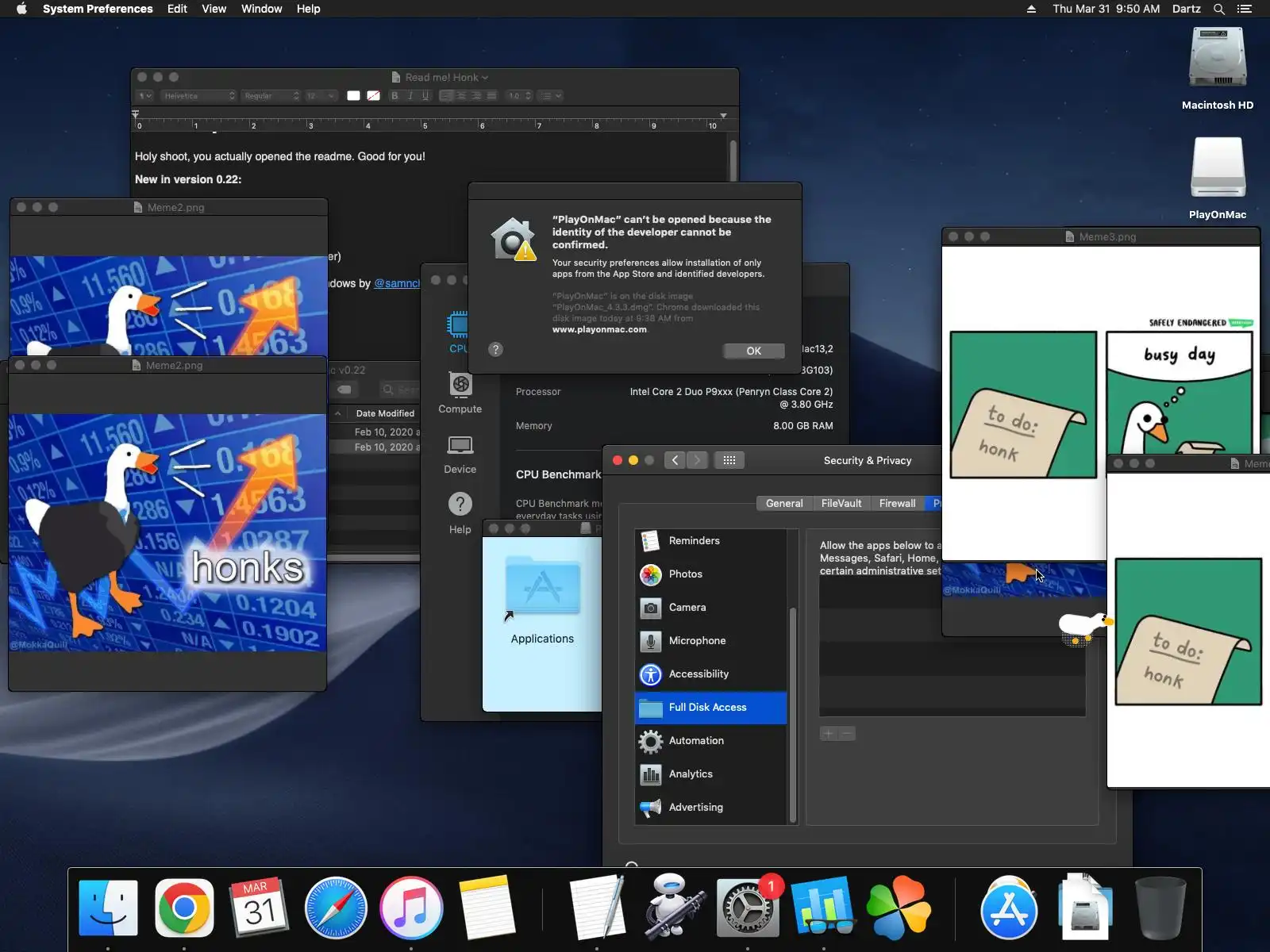1270x952 pixels.
Task: Select Device in the Geekbench sidebar
Action: [x=460, y=455]
